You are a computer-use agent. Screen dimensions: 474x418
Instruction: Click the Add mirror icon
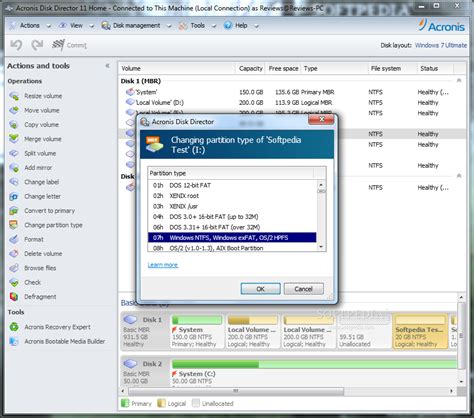point(14,168)
